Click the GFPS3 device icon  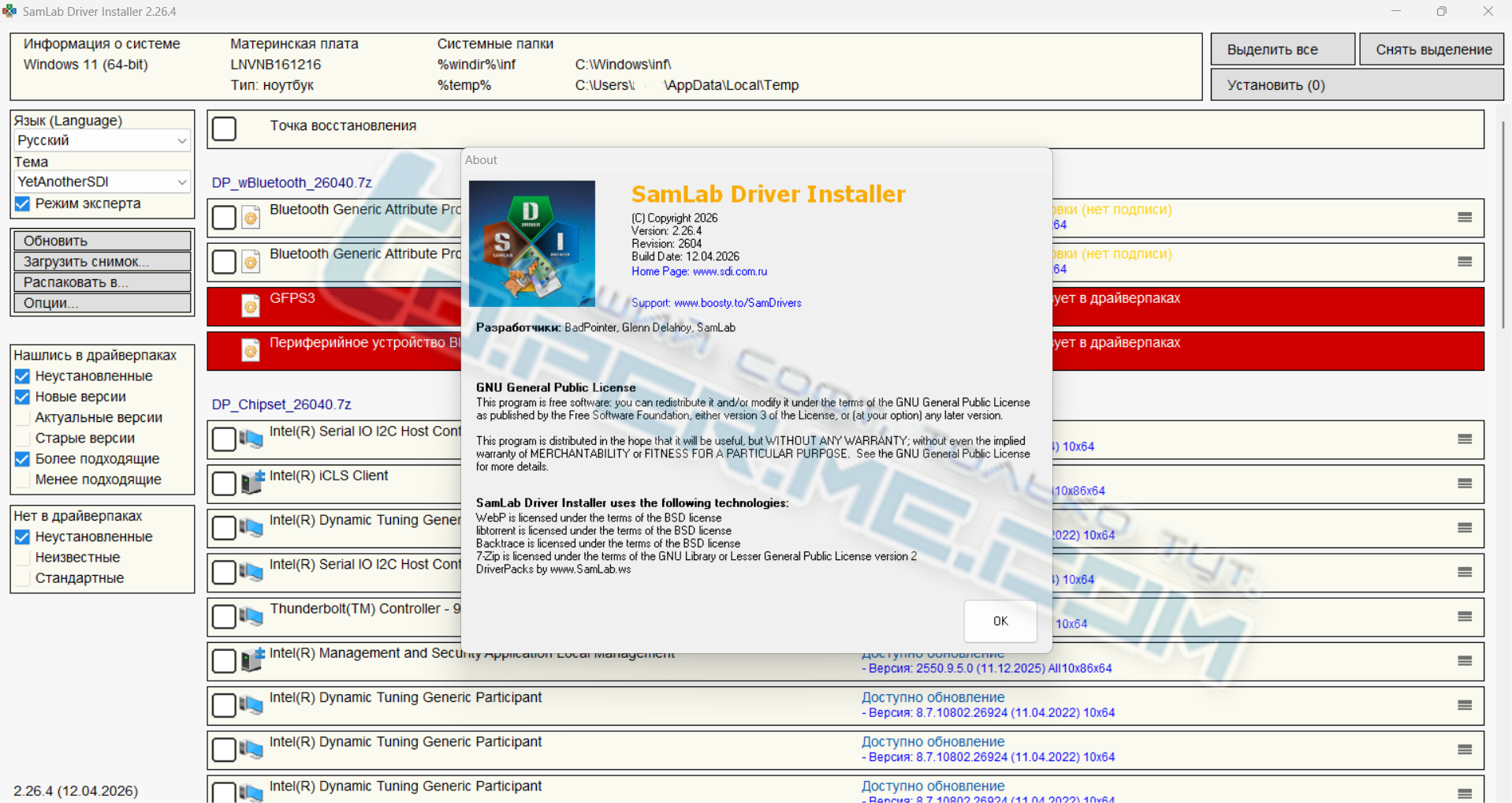click(251, 306)
